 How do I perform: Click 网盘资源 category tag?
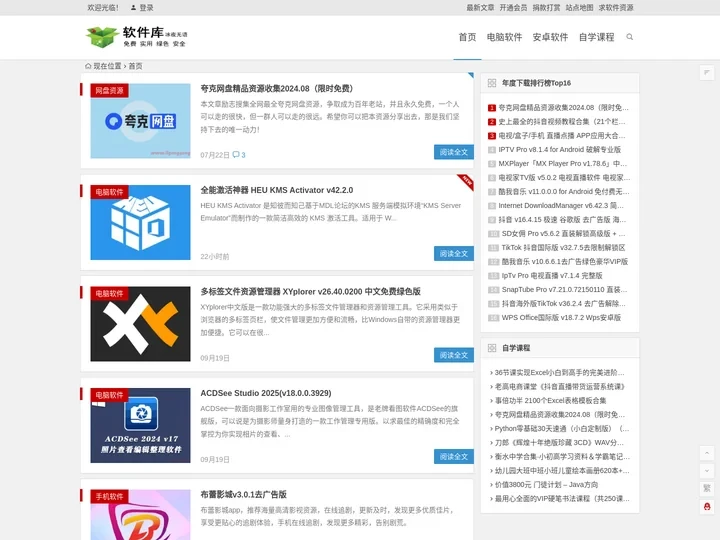point(109,90)
